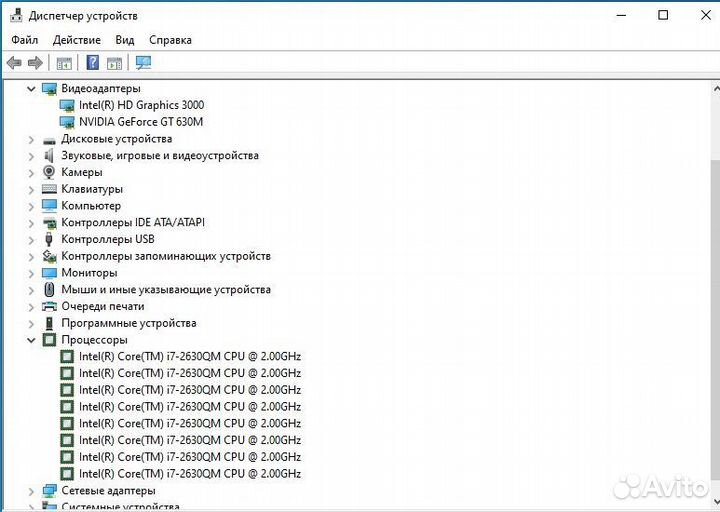Select Intel(R) HD Graphics 3000 entry
This screenshot has width=720, height=512.
pos(141,105)
